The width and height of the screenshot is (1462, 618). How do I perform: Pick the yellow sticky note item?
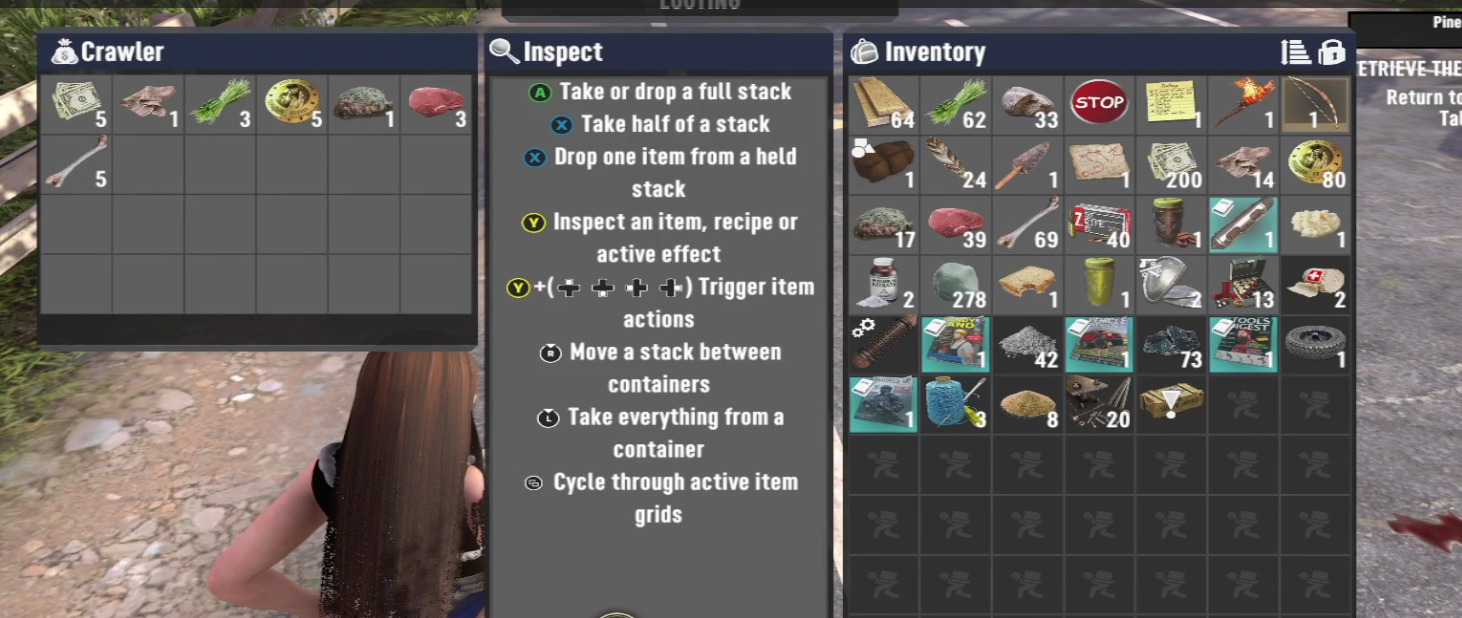tap(1171, 104)
